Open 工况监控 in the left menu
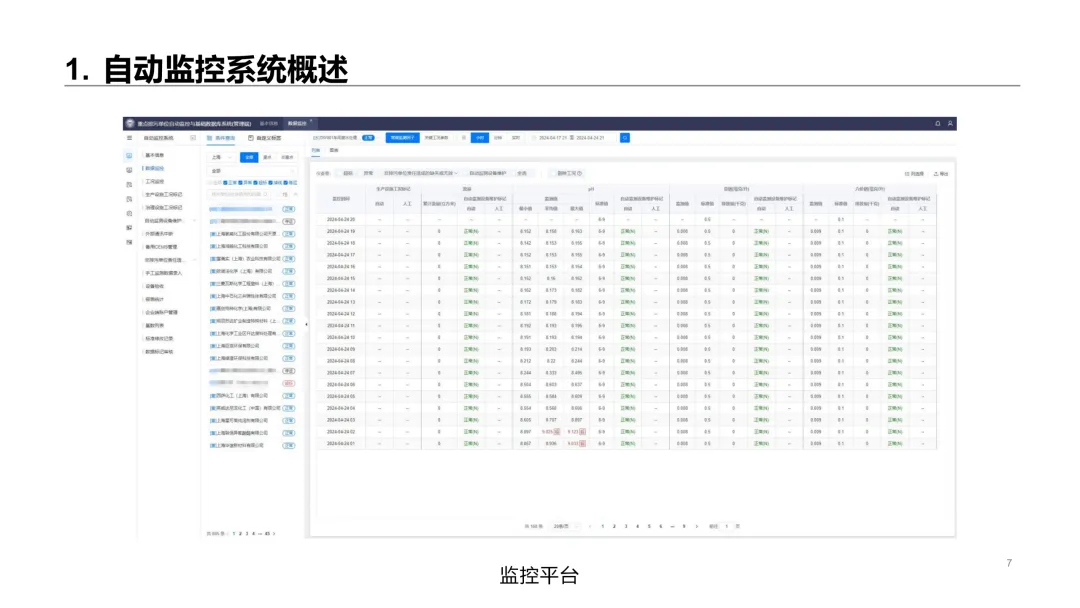The height and width of the screenshot is (608, 1080). [155, 181]
